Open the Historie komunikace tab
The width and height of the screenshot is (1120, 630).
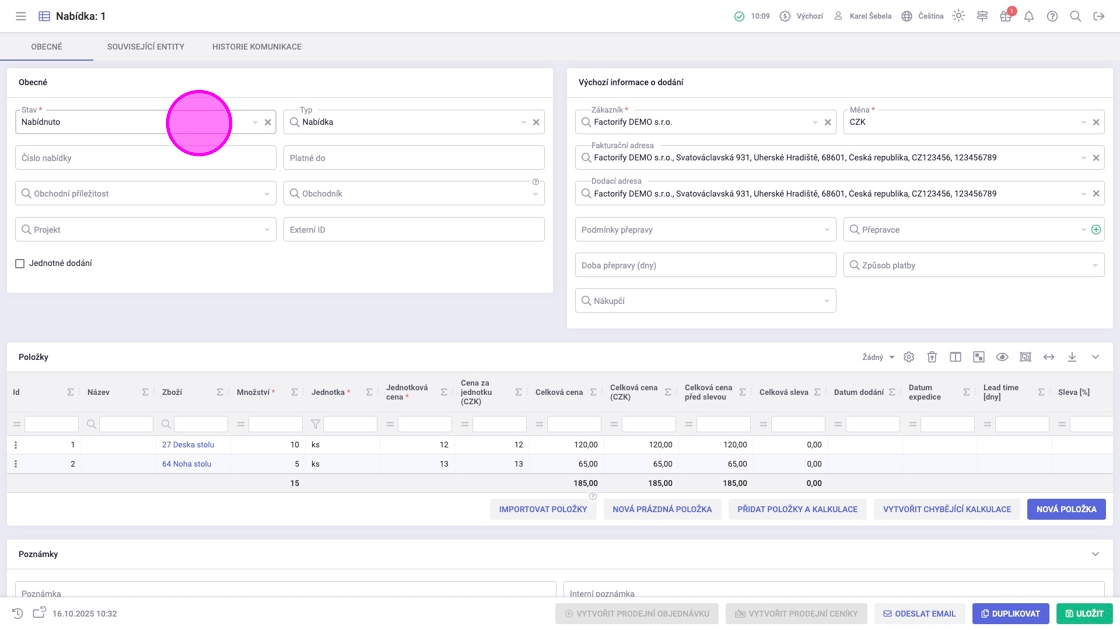coord(256,47)
